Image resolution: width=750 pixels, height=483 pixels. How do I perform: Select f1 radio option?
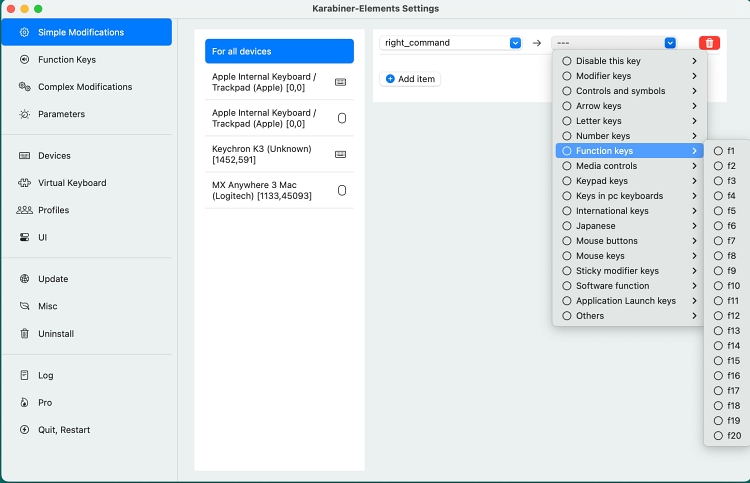[718, 151]
